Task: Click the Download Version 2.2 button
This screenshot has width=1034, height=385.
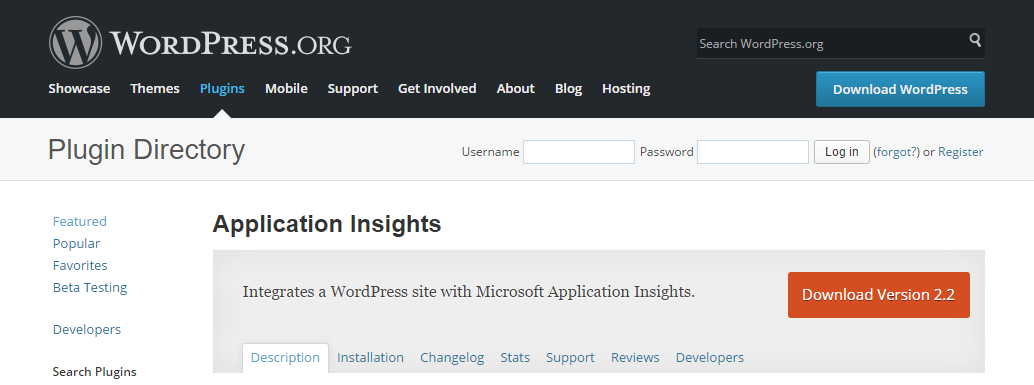Action: click(x=878, y=295)
